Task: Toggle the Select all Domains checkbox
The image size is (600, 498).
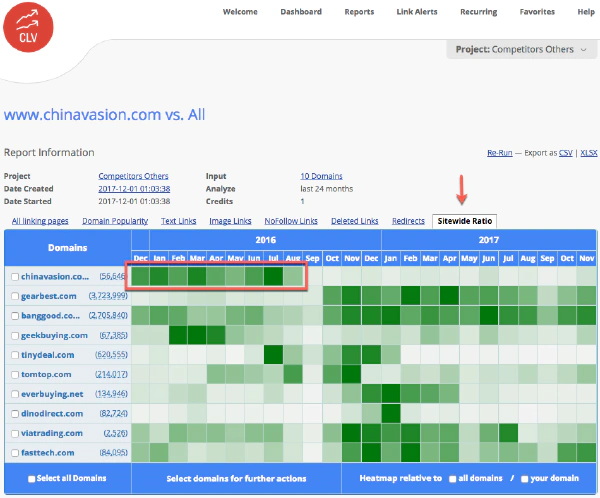Action: [32, 478]
